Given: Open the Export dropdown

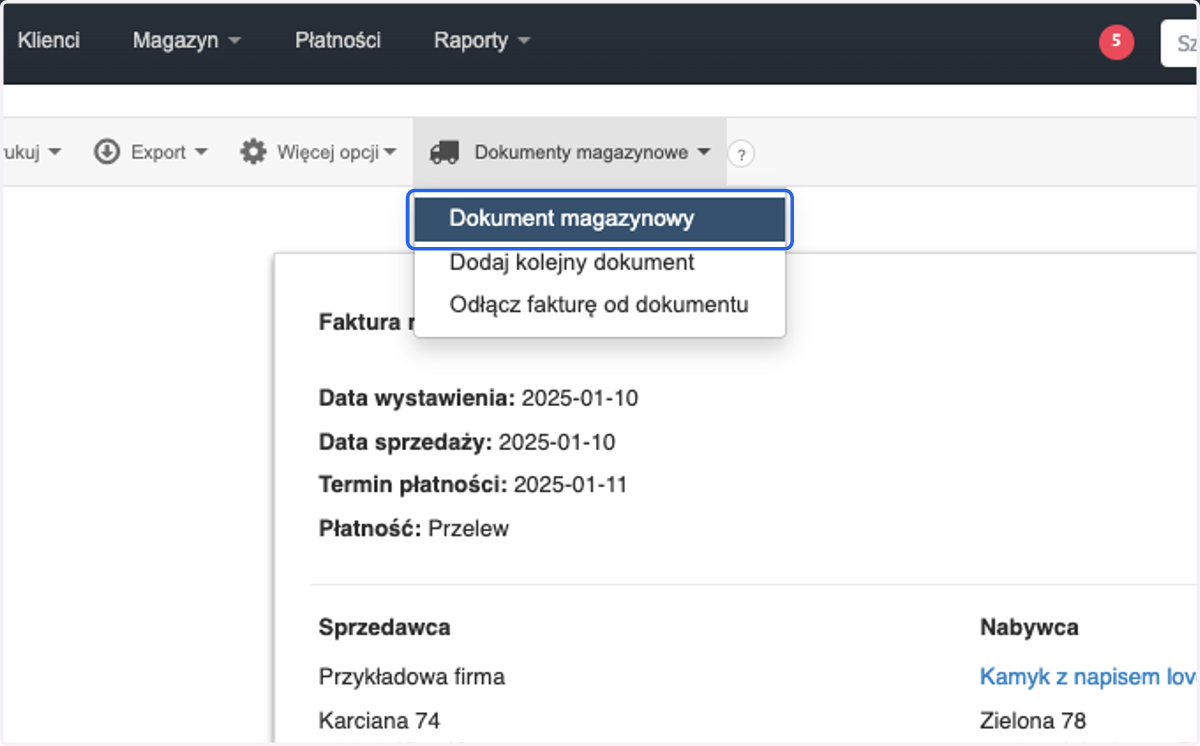Looking at the screenshot, I should [151, 152].
